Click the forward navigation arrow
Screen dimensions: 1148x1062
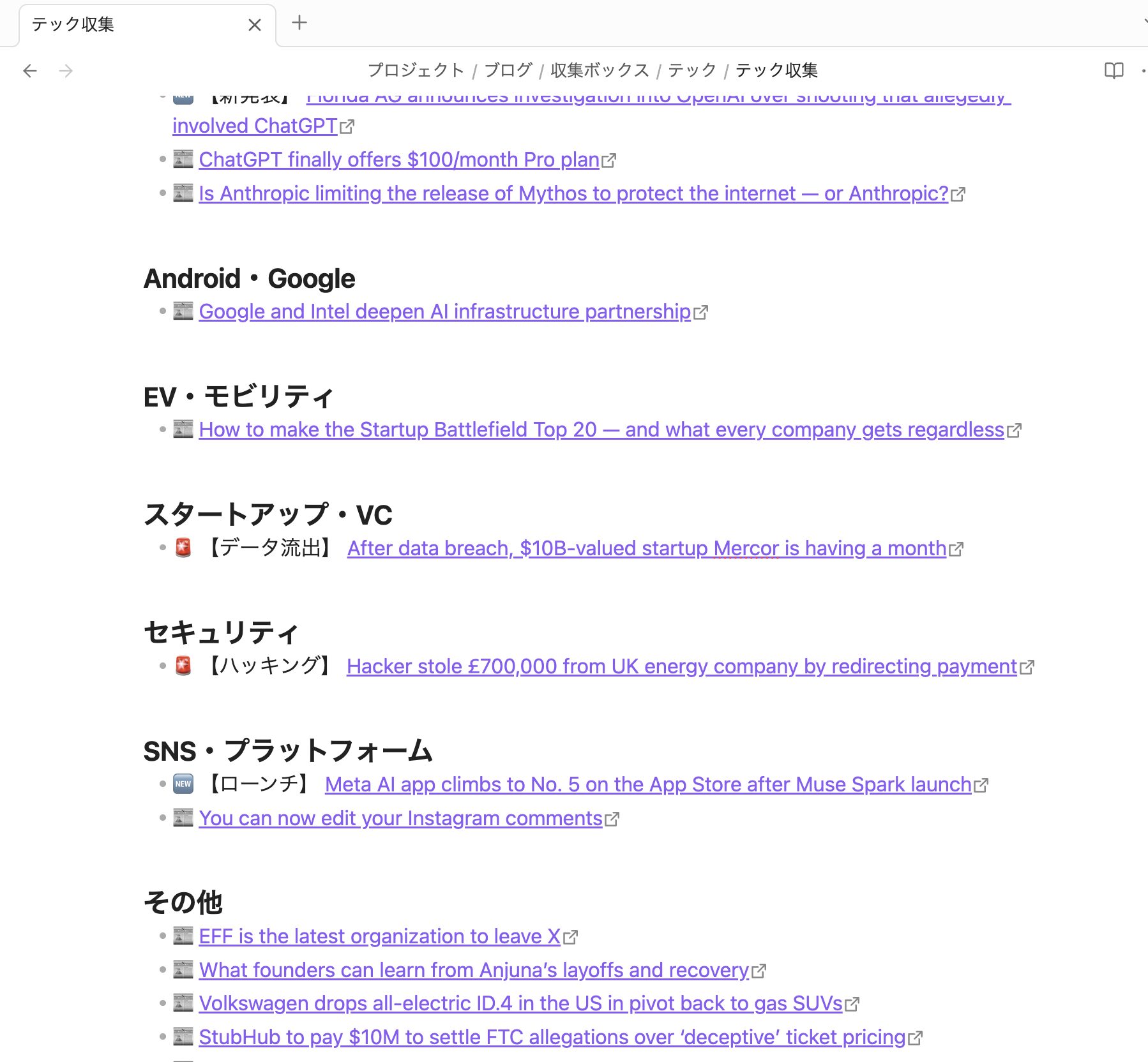click(66, 70)
